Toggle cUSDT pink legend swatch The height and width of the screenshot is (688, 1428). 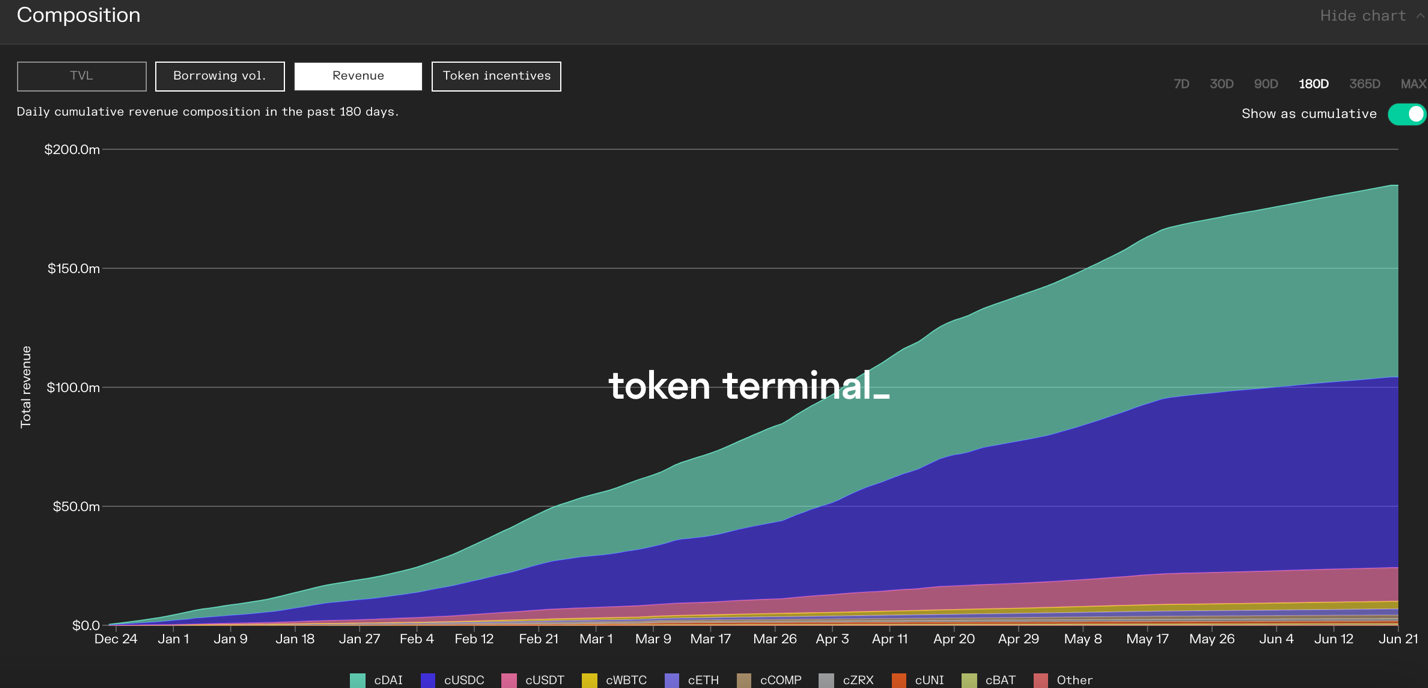point(509,680)
